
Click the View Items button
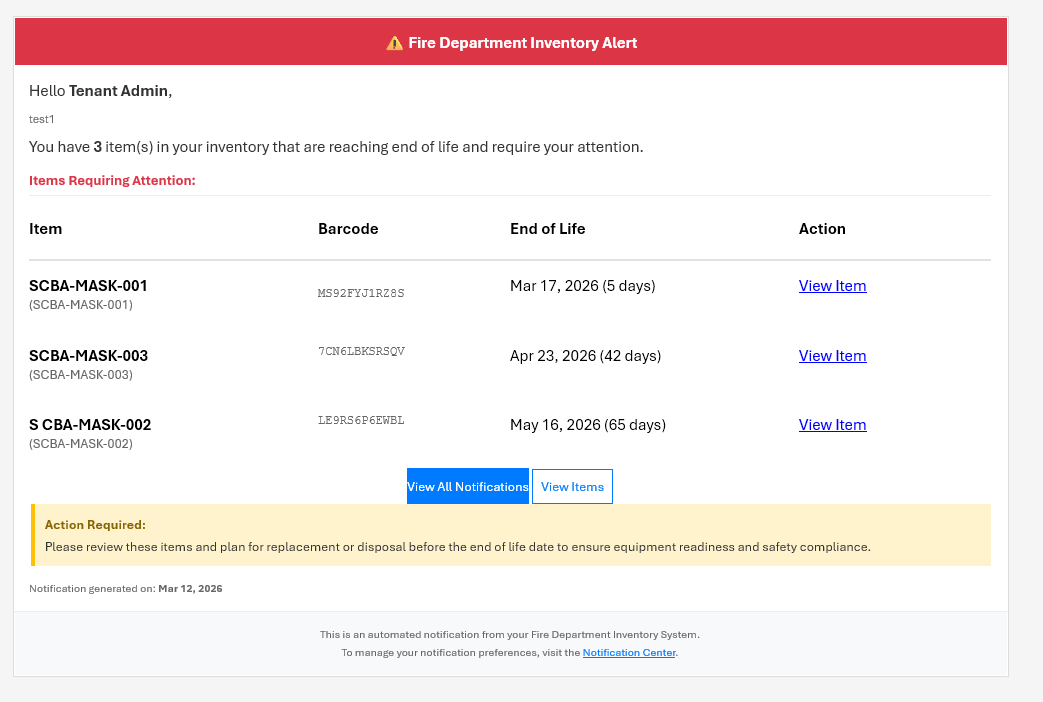[572, 486]
